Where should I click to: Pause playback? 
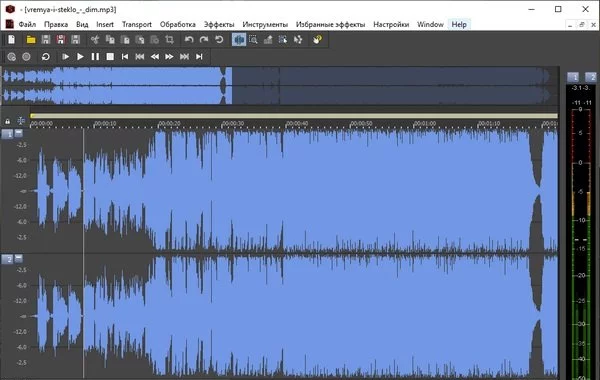click(x=95, y=57)
